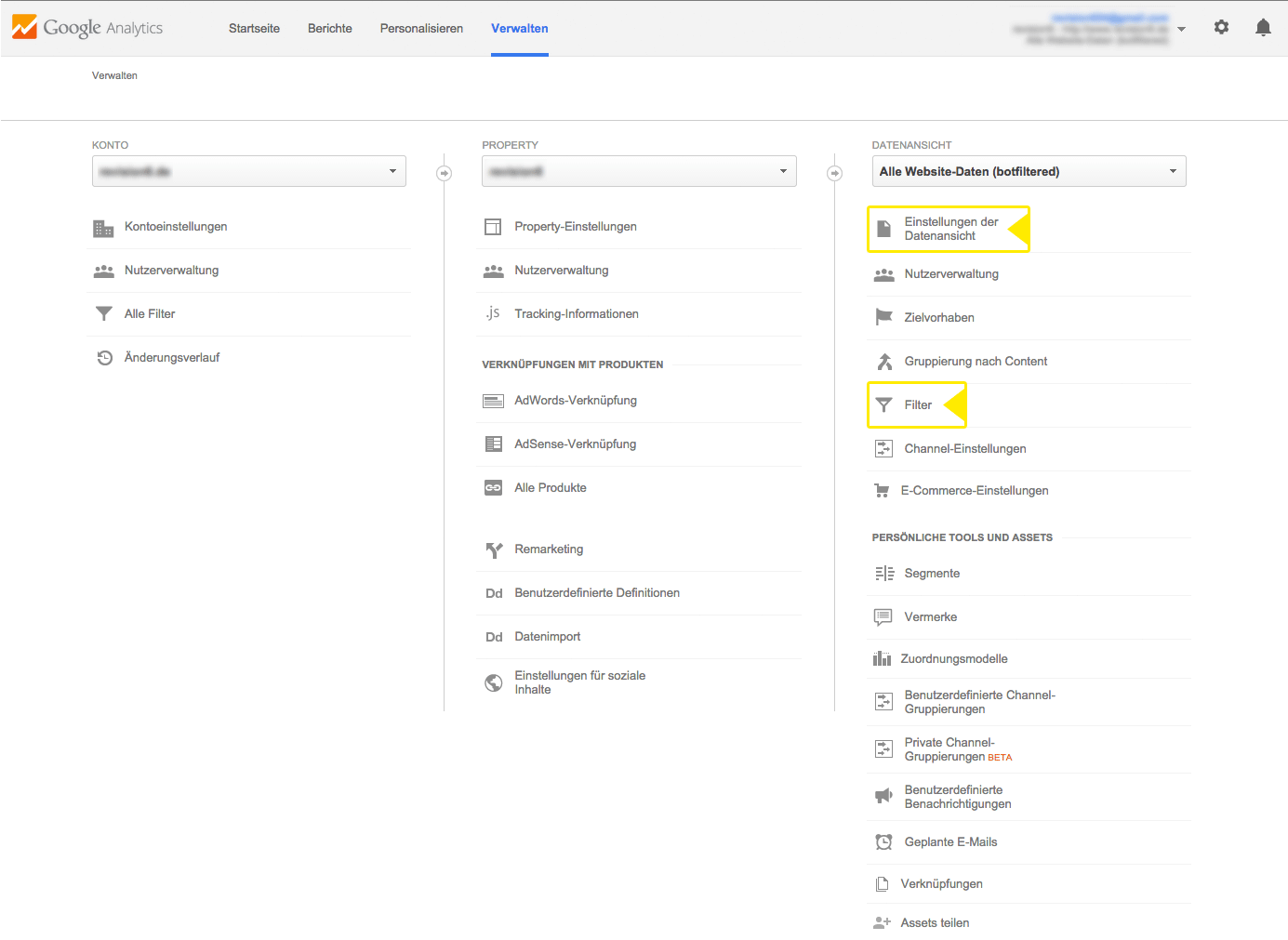This screenshot has height=940, width=1288.
Task: Click the settings gear icon in header
Action: click(1221, 28)
